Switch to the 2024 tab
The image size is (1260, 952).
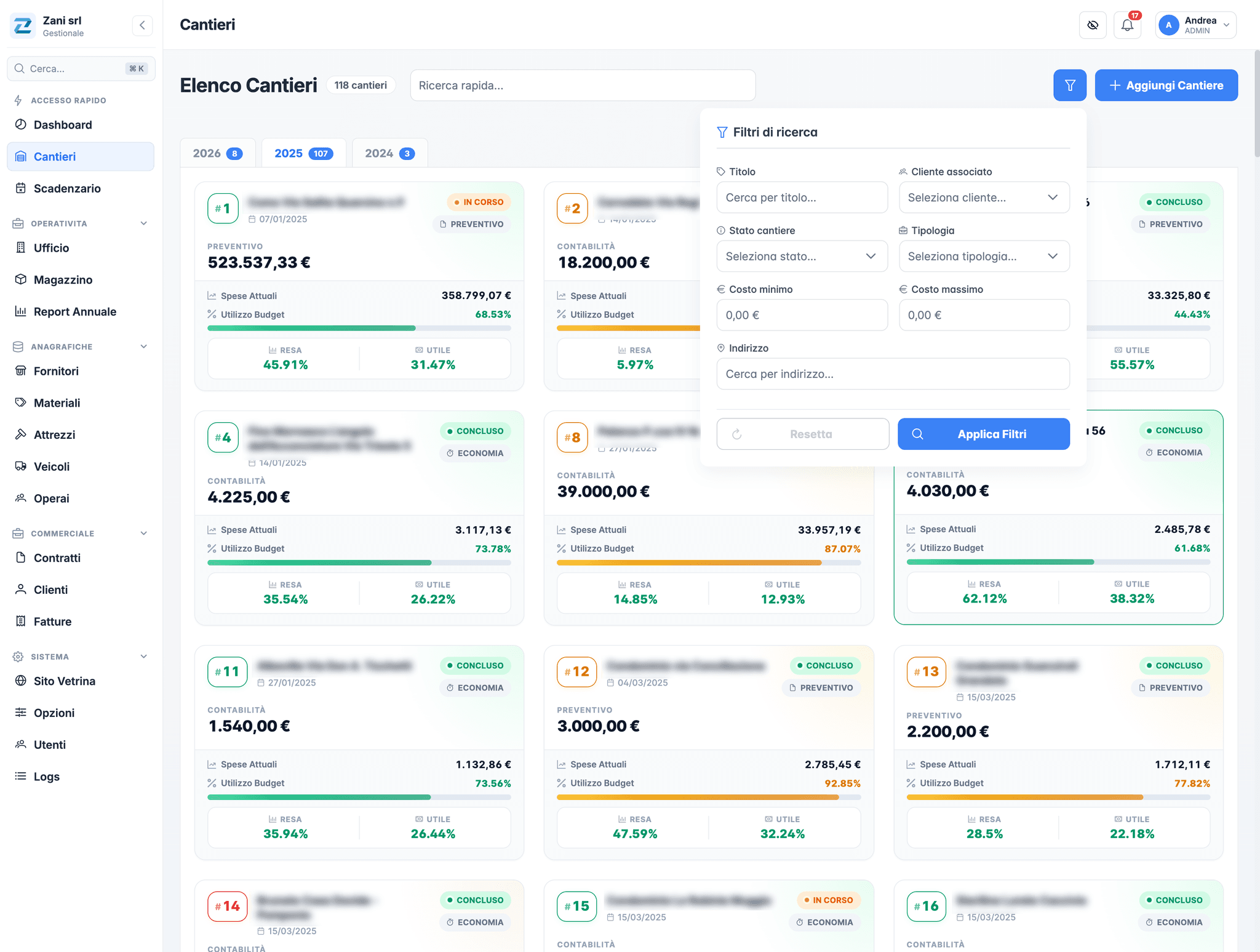tap(390, 153)
